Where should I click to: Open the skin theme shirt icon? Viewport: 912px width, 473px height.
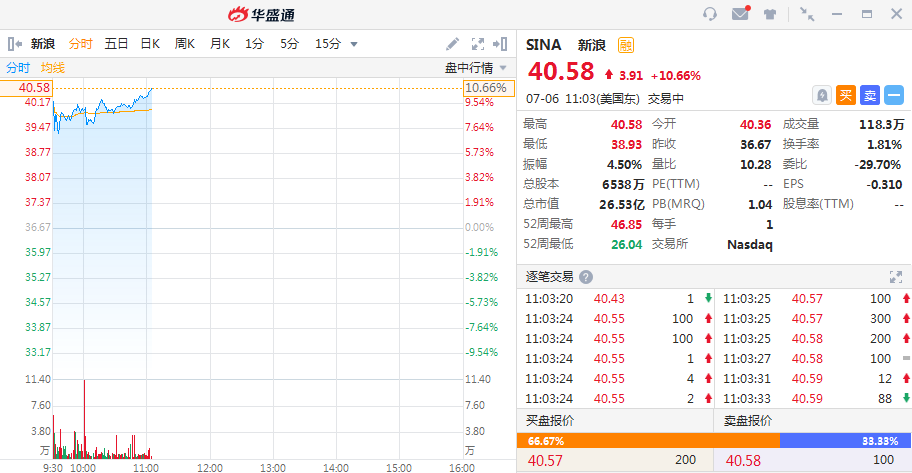coord(770,14)
